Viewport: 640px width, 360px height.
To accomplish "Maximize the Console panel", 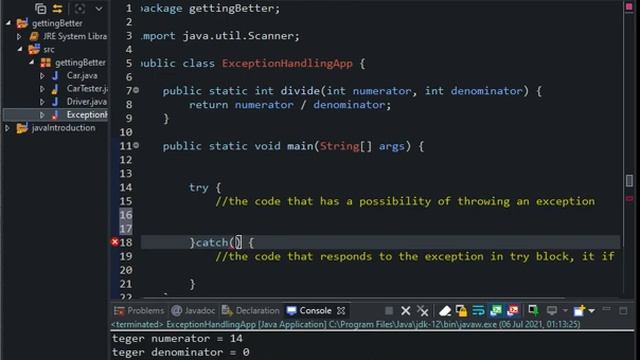I will 623,311.
